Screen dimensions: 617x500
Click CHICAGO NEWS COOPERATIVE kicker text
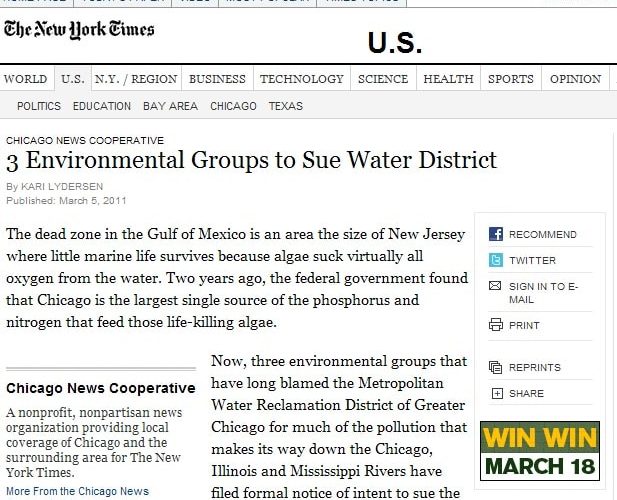pos(85,140)
